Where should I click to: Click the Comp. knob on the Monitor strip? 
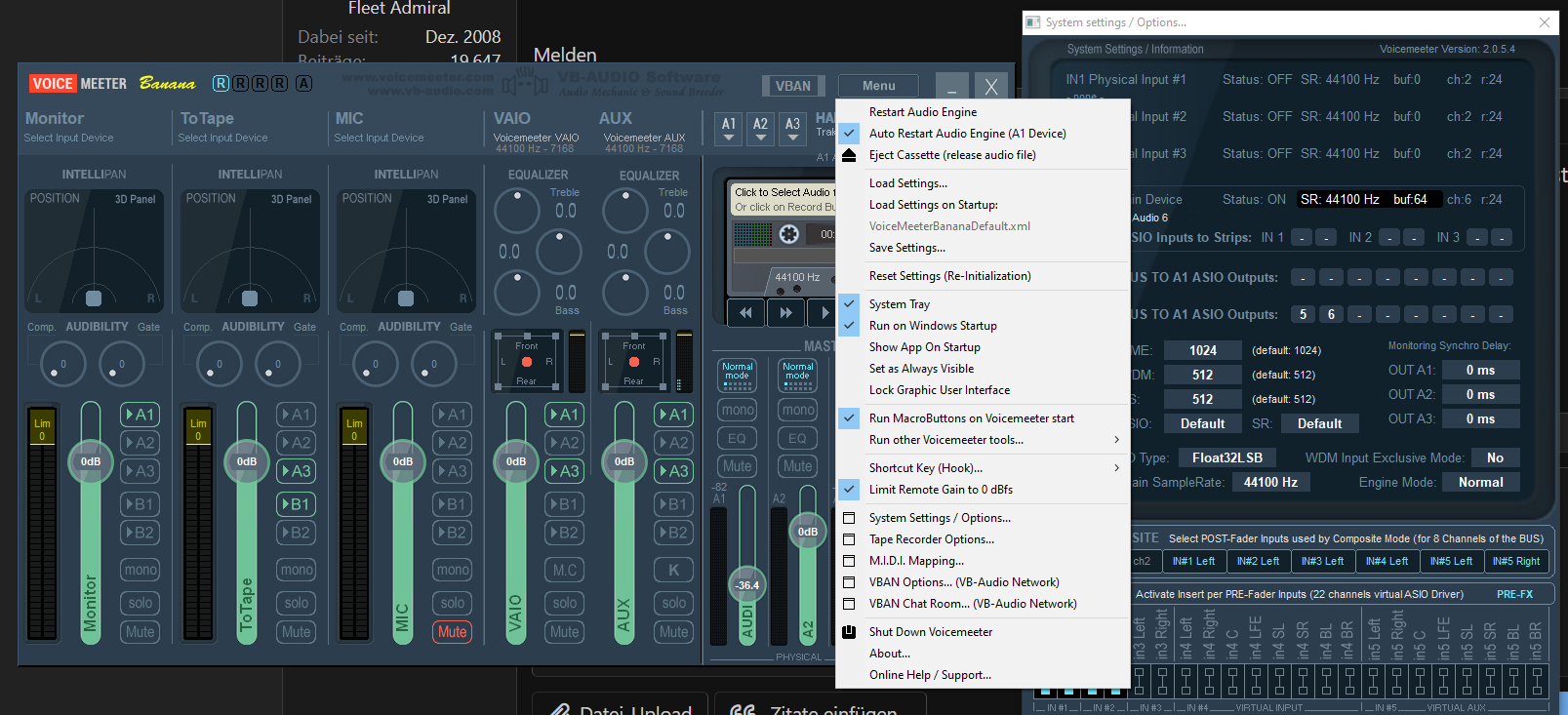coord(63,364)
